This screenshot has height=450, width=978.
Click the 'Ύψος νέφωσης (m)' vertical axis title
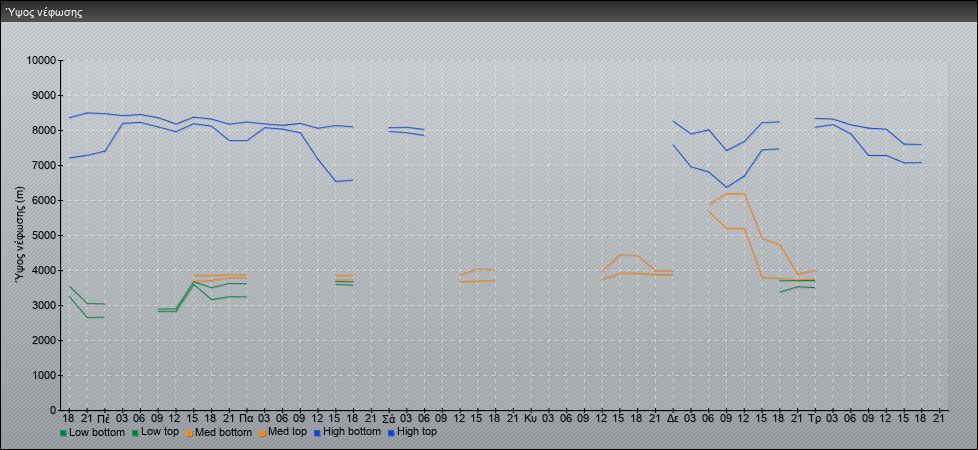[x=20, y=235]
